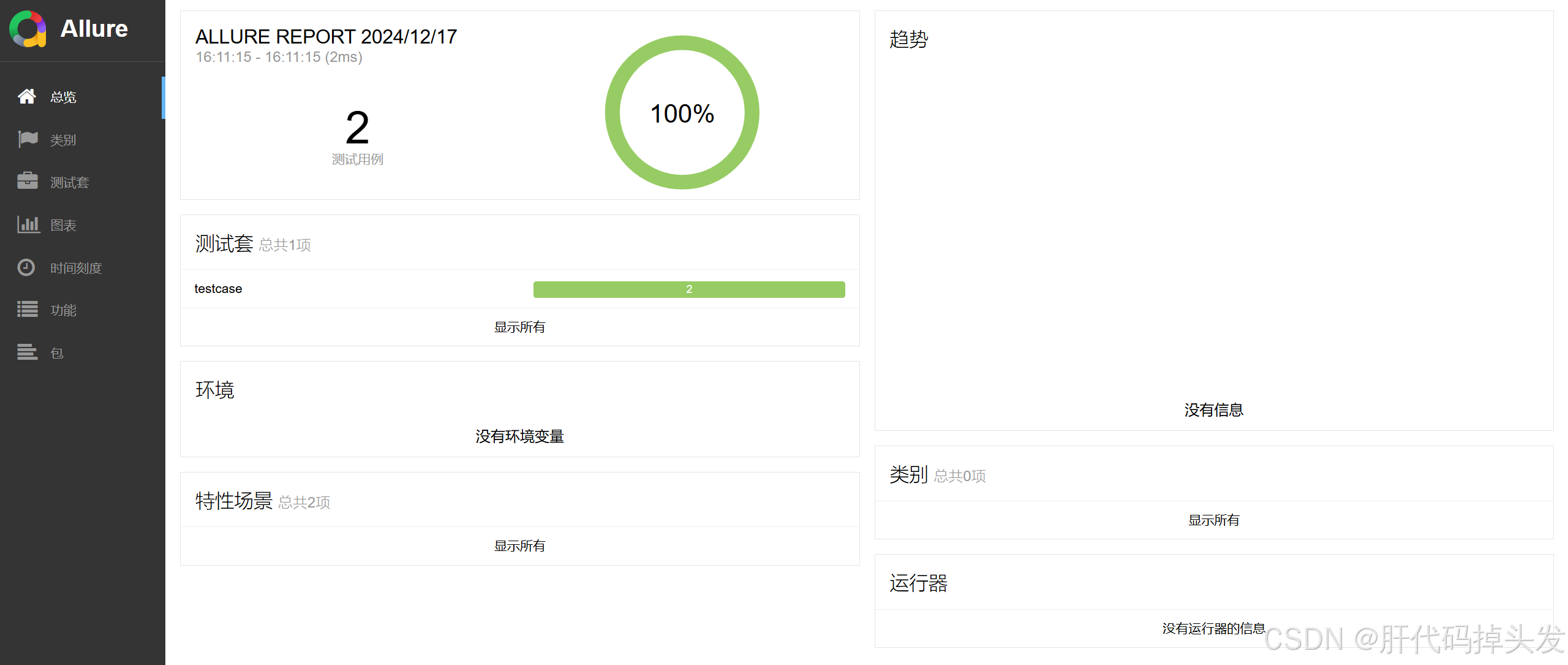Screen dimensions: 1568x665
Task: Expand 显示所有 under 测试套 section
Action: click(x=519, y=327)
